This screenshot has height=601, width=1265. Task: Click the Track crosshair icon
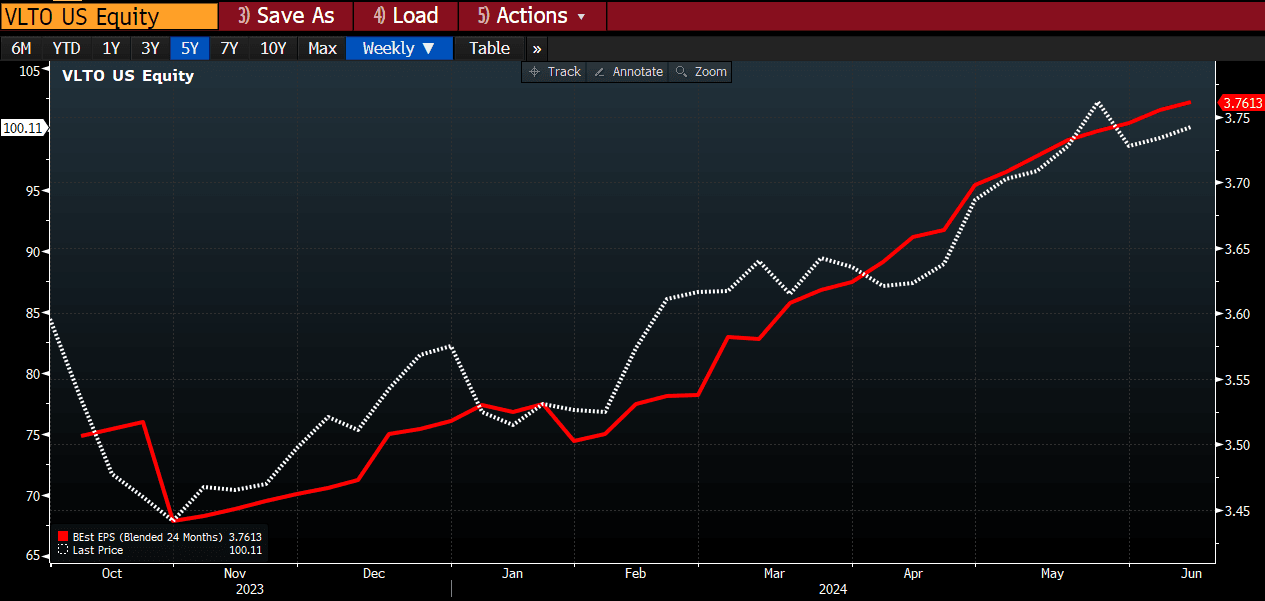pos(534,72)
